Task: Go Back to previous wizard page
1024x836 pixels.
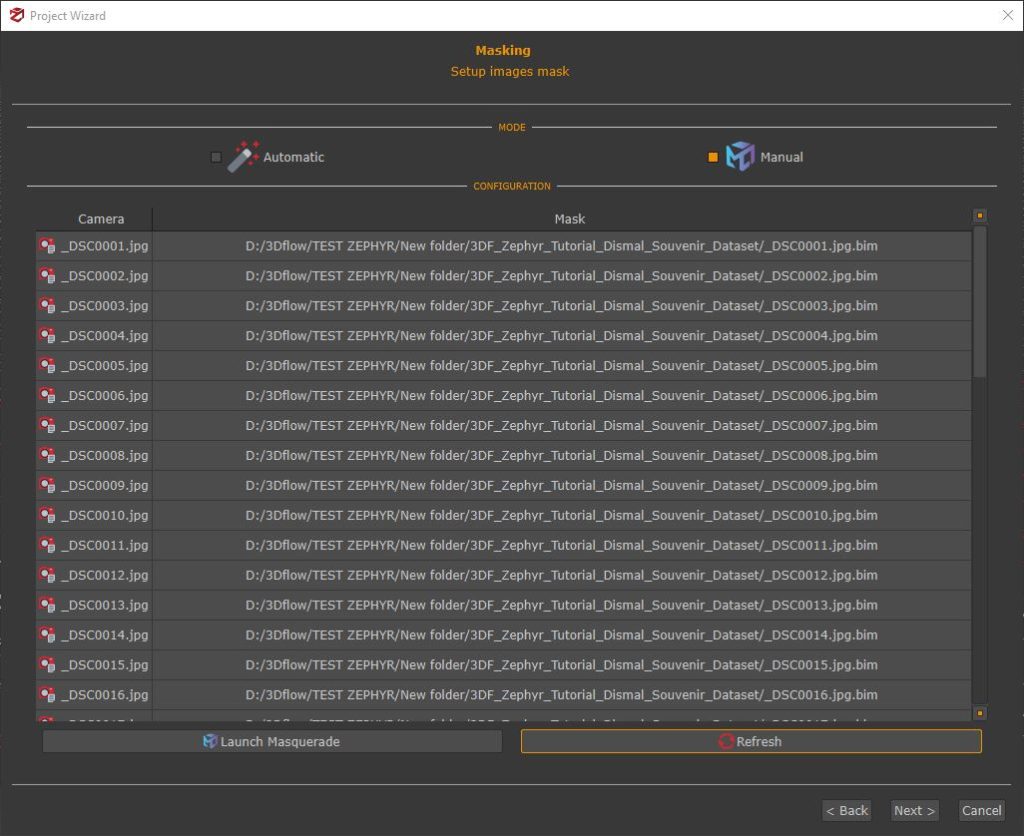Action: click(x=846, y=811)
